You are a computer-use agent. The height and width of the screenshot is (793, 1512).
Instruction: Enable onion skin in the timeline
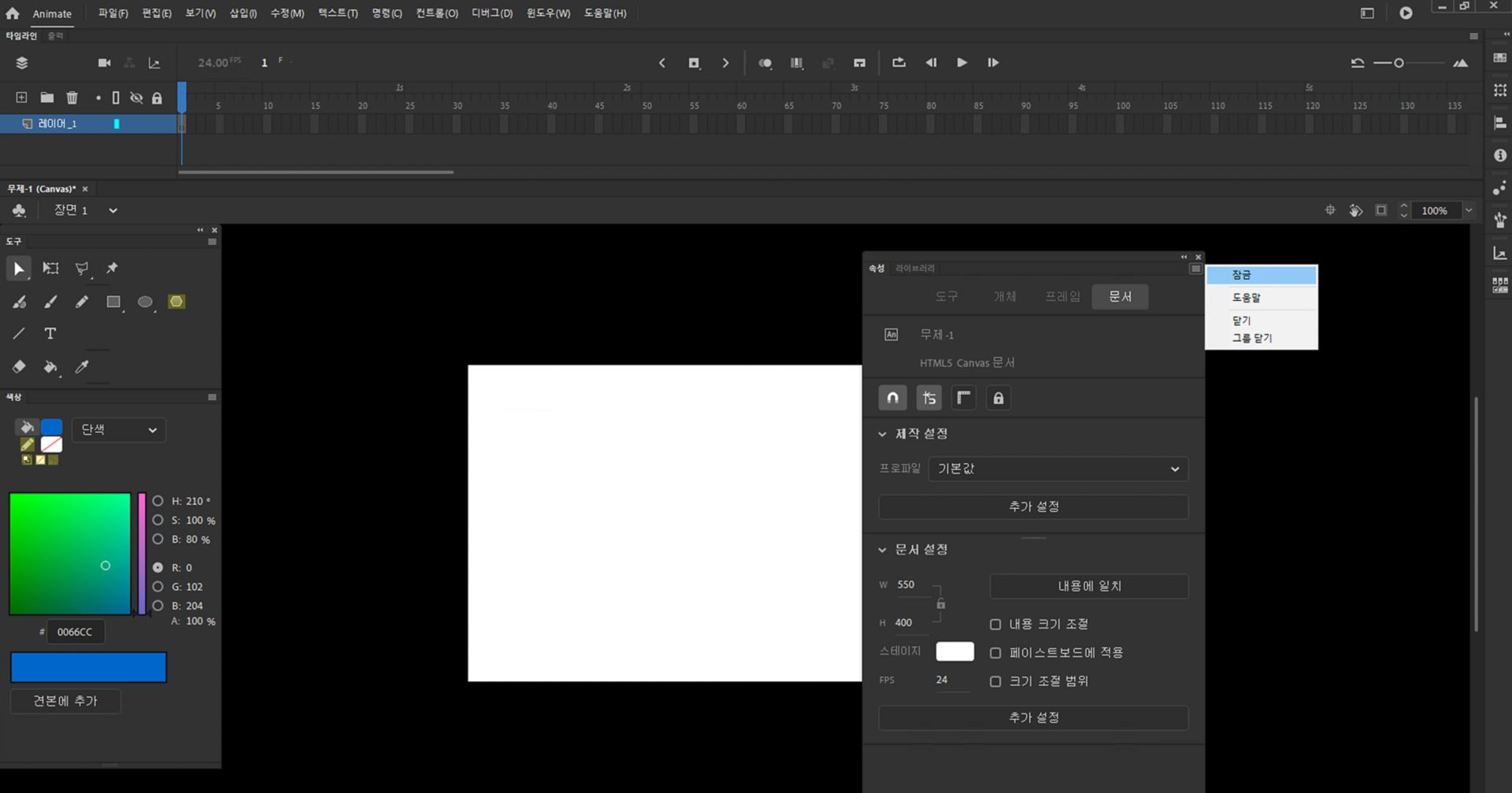click(x=765, y=62)
